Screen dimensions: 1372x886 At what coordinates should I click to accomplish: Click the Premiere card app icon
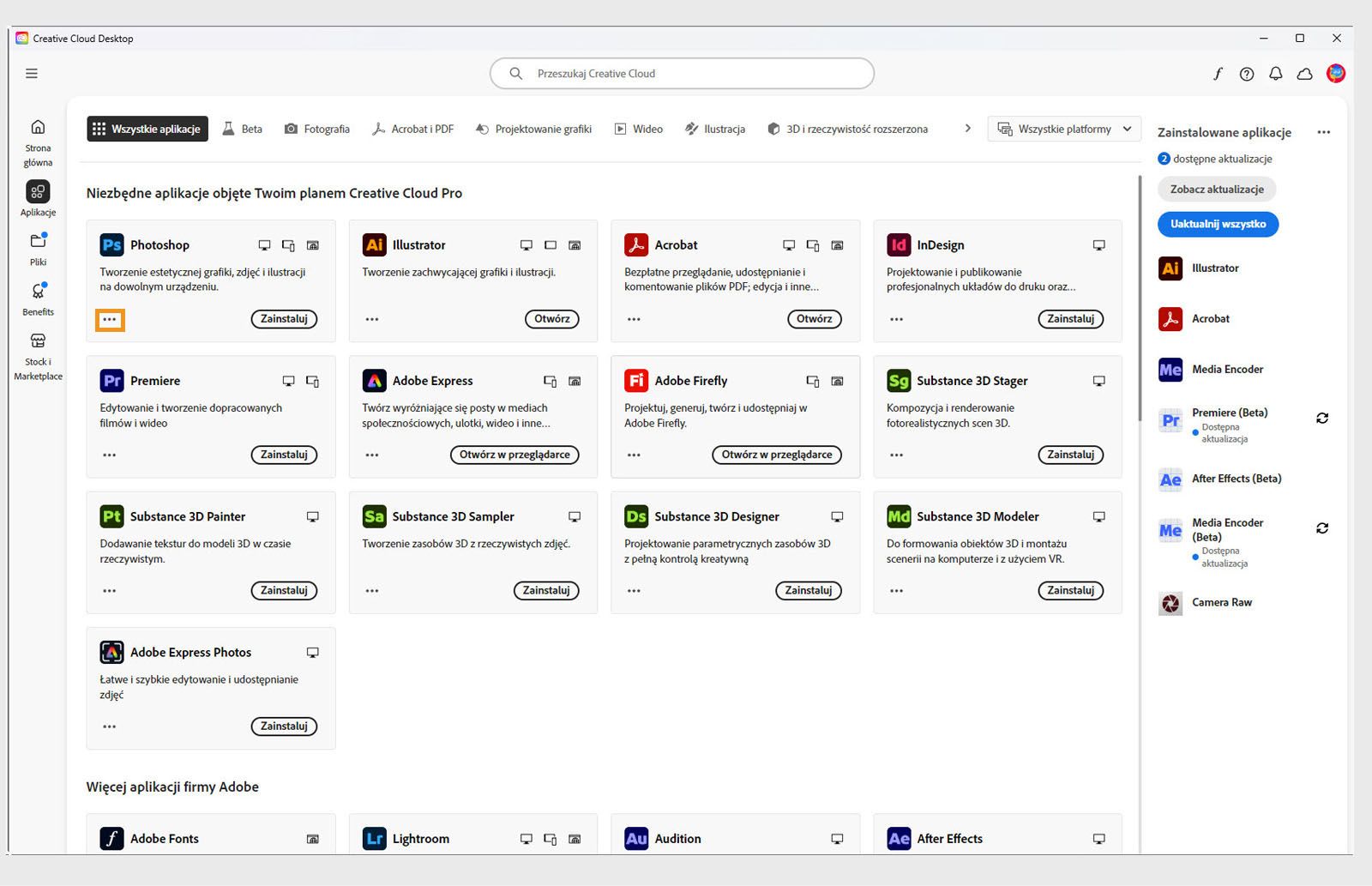coord(111,381)
